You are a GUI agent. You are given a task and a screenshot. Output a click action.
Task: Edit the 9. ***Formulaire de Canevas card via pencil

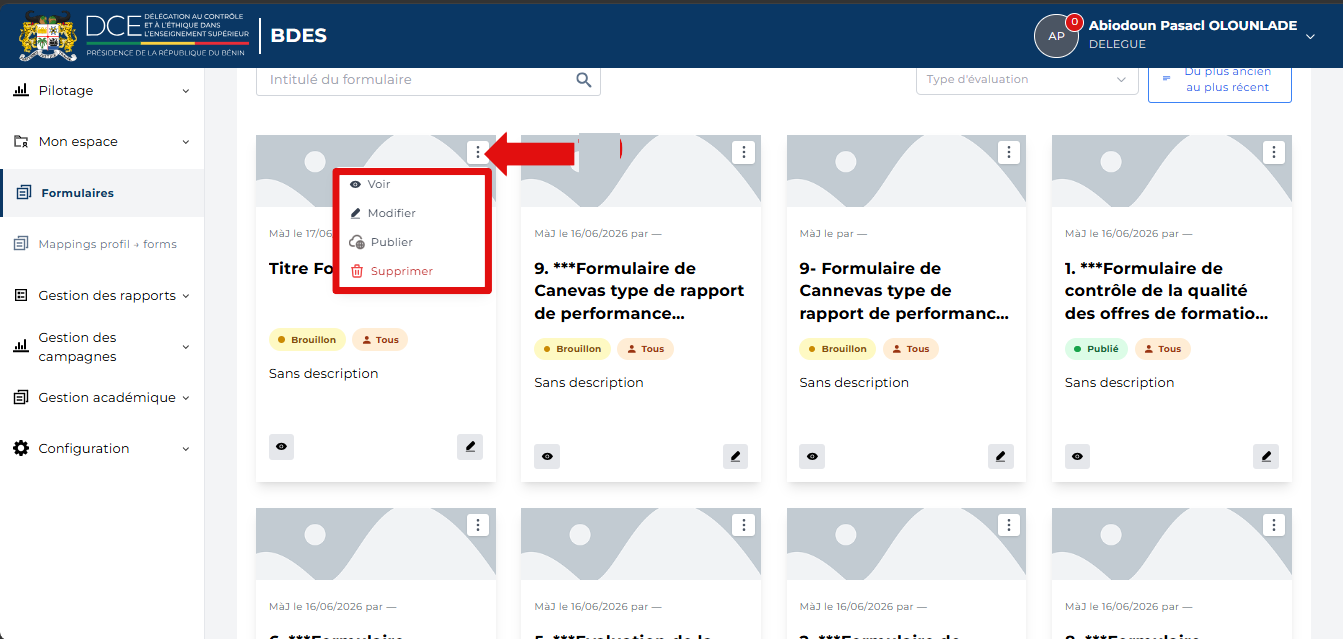click(x=736, y=456)
